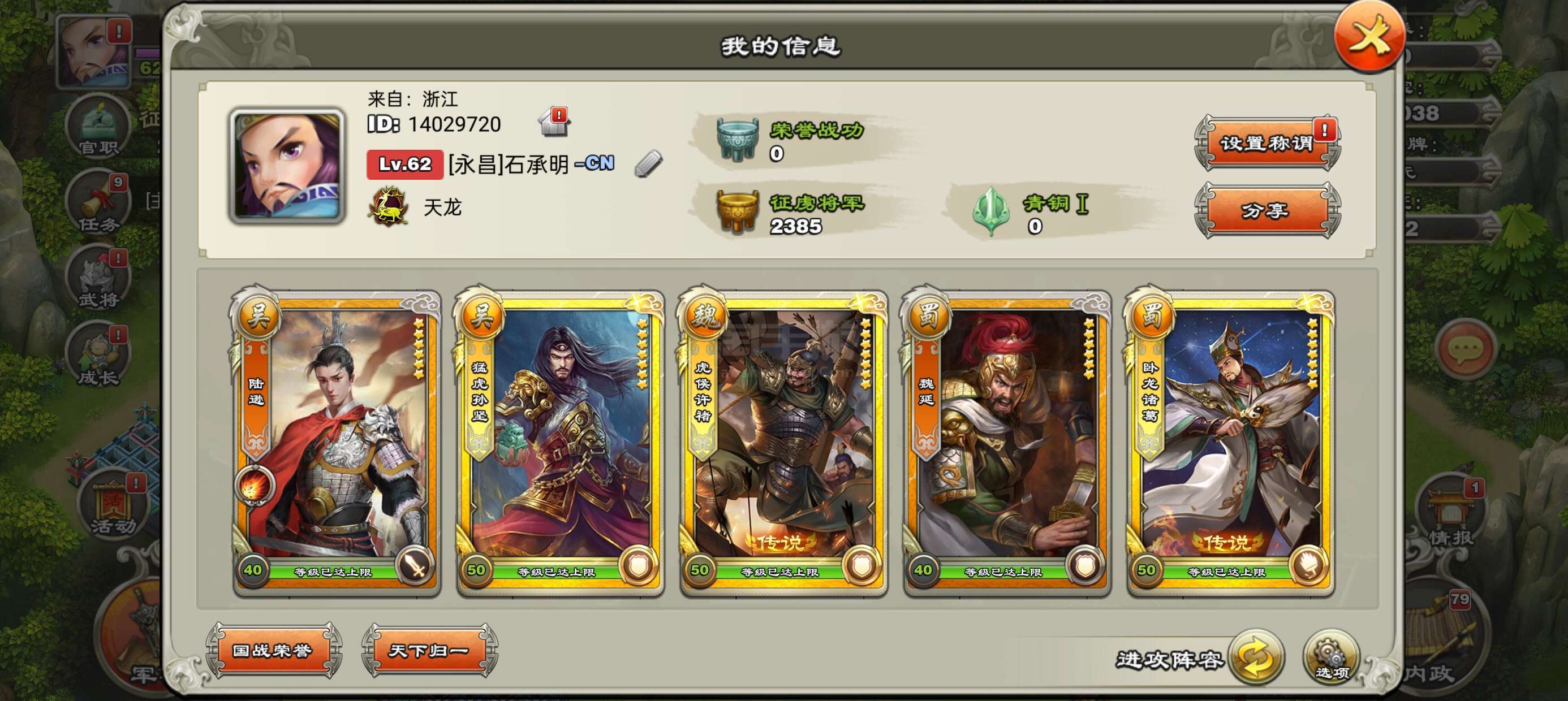Tap the 荣誉战功 cauldron icon
This screenshot has width=1568, height=701.
tap(737, 139)
